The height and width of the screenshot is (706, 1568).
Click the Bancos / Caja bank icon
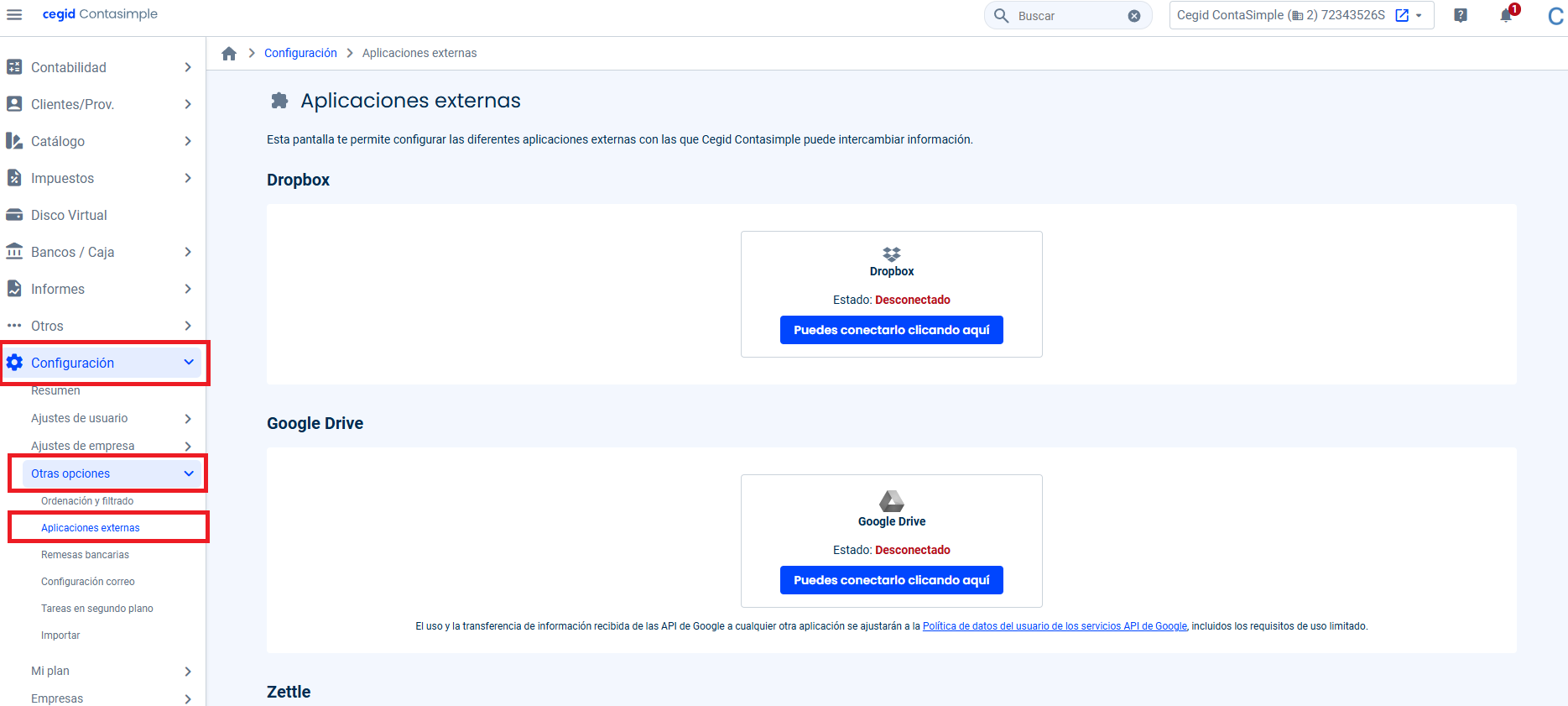tap(14, 252)
